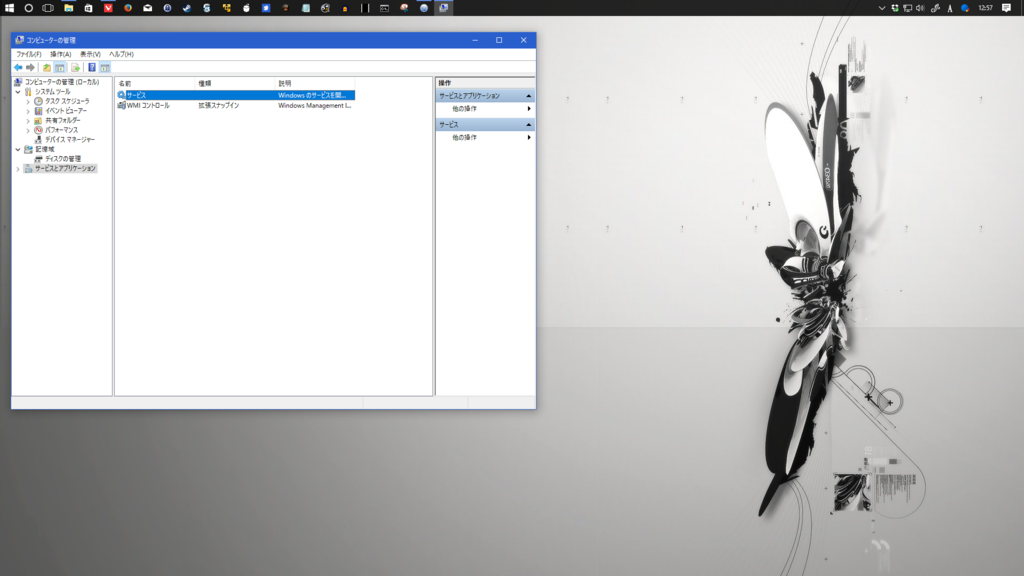Image resolution: width=1024 pixels, height=576 pixels.
Task: Expand the イベント ビューアー node
Action: (x=28, y=111)
